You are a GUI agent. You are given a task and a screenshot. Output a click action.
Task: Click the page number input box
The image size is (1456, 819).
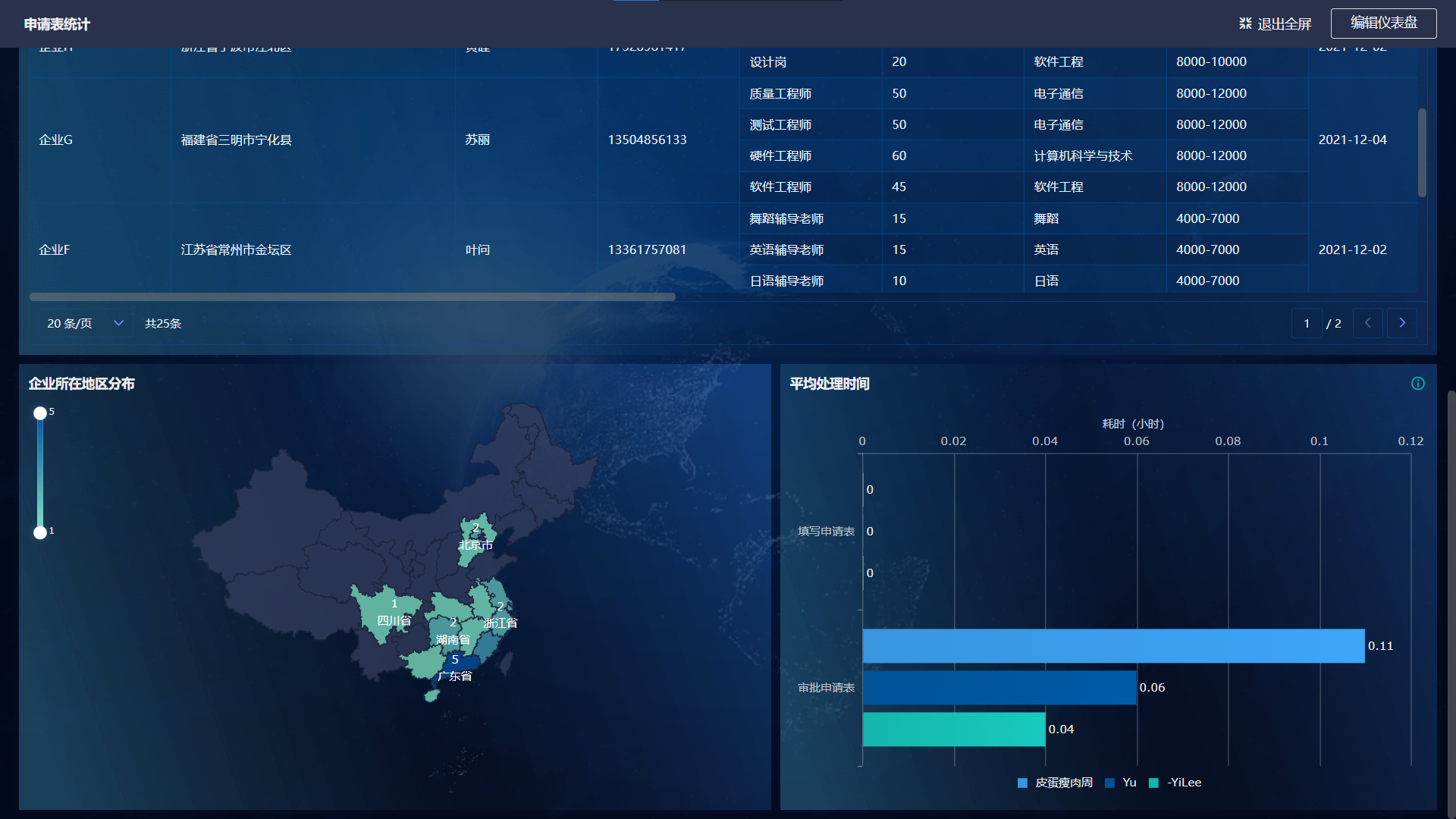coord(1306,323)
